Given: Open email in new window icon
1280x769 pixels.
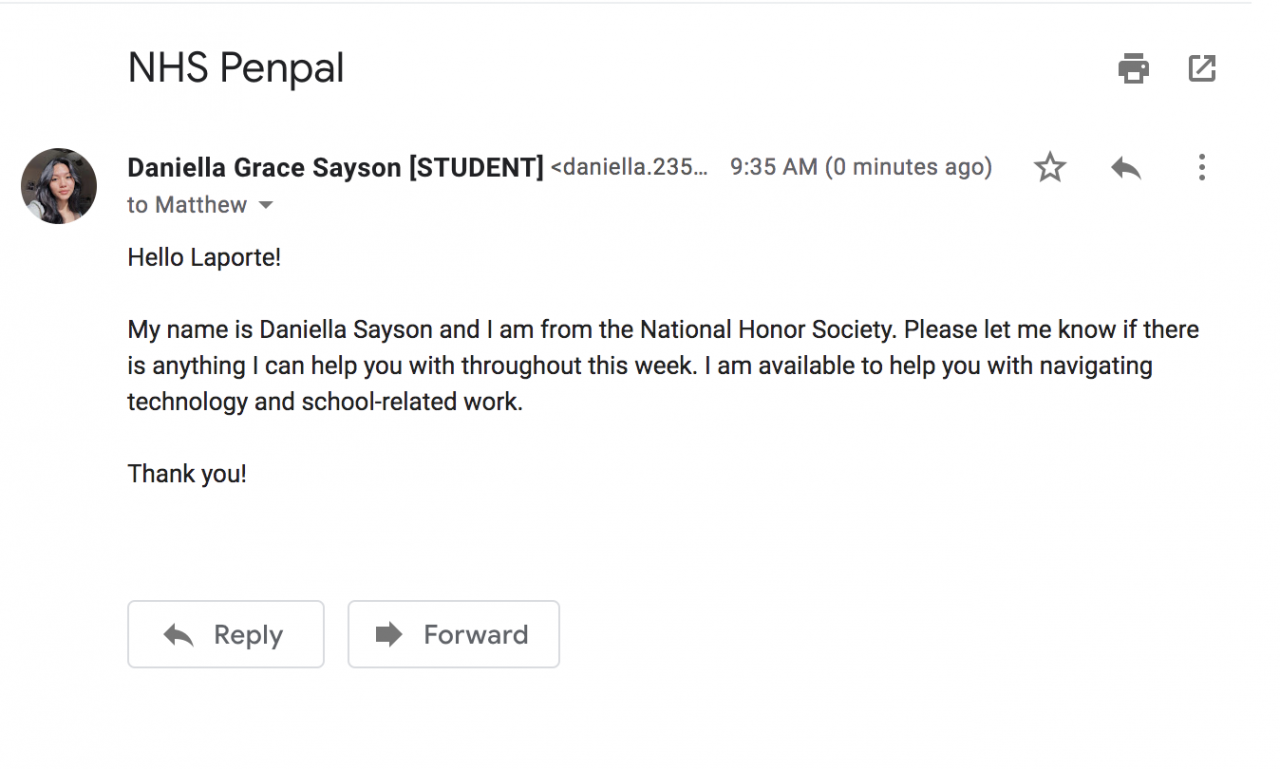Looking at the screenshot, I should (1202, 69).
